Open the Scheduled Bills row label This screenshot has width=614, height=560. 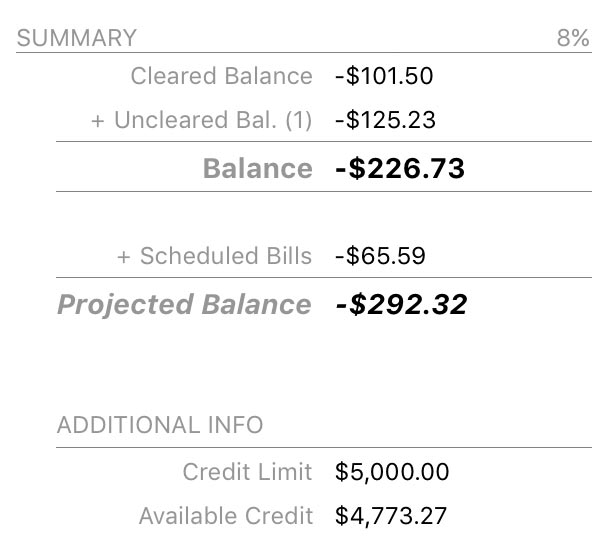click(225, 255)
